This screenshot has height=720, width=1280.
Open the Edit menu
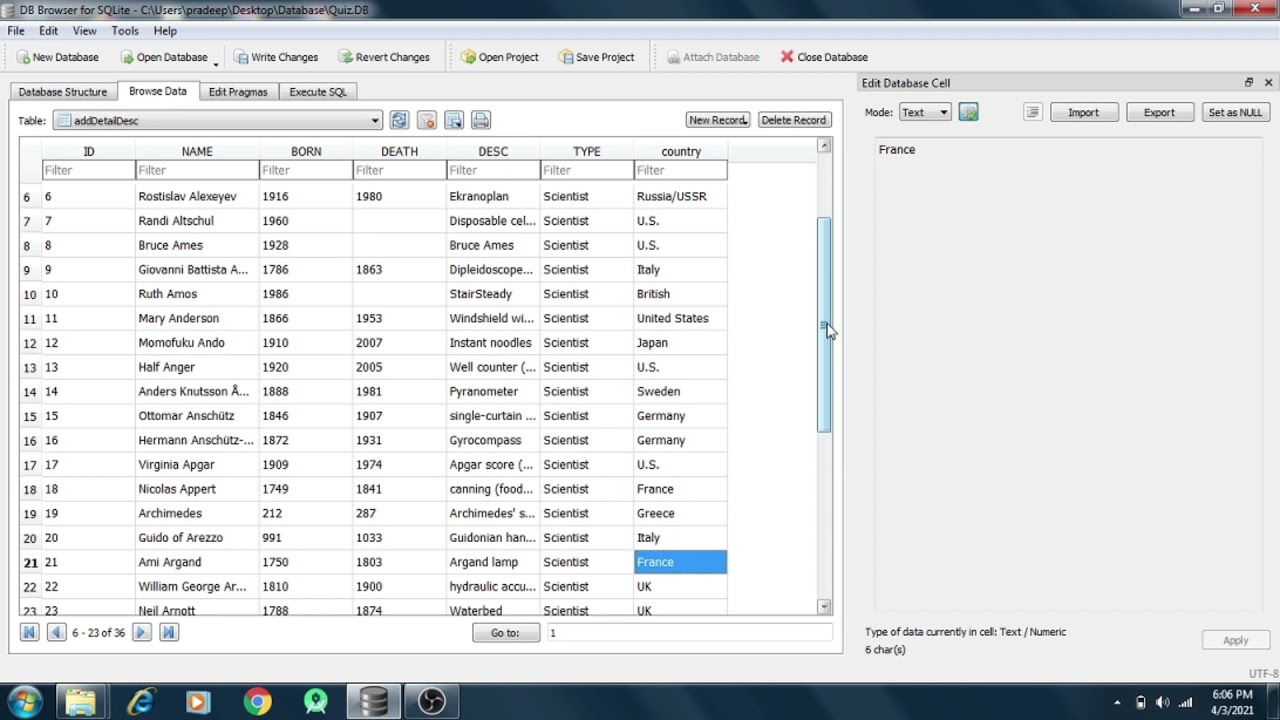click(x=48, y=31)
